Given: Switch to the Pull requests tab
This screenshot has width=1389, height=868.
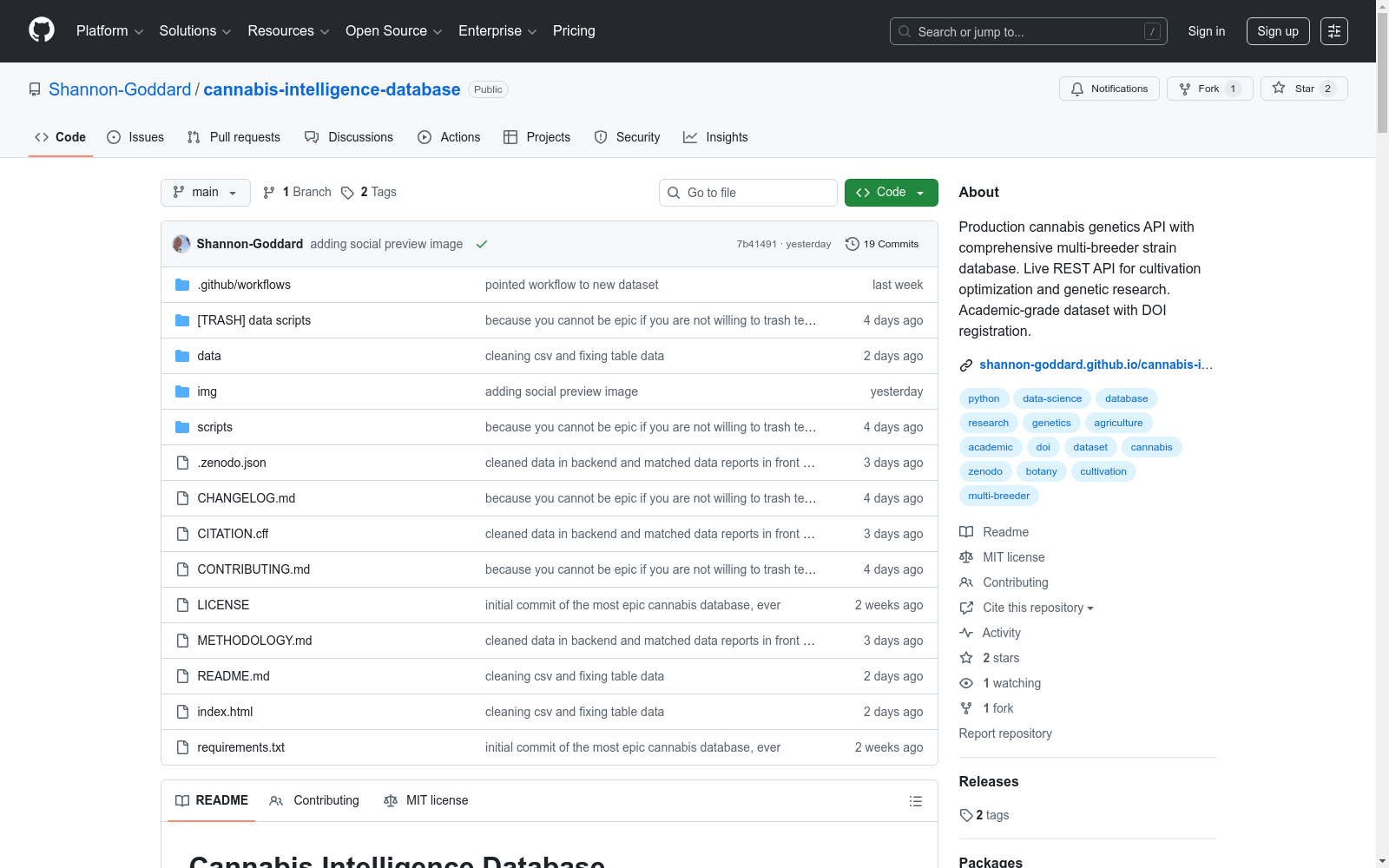Looking at the screenshot, I should click(234, 137).
